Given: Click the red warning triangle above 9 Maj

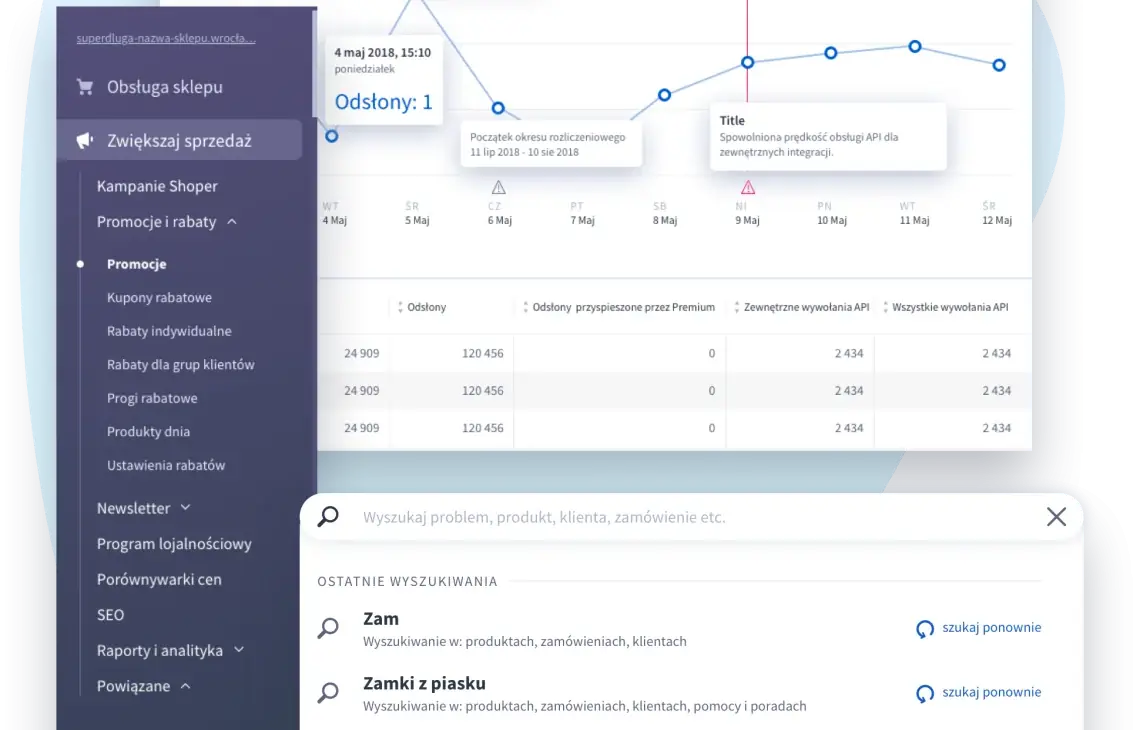Looking at the screenshot, I should (x=748, y=188).
